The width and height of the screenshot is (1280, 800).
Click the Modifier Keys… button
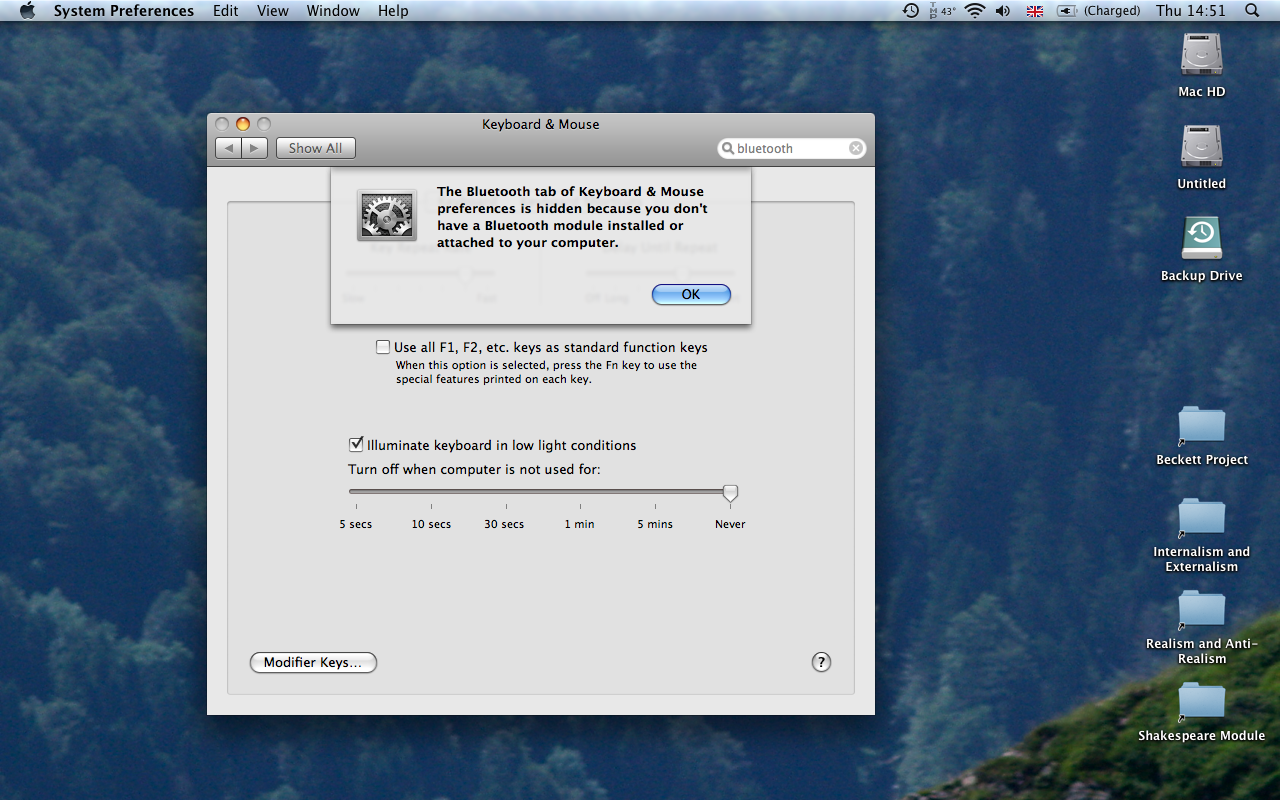(313, 662)
